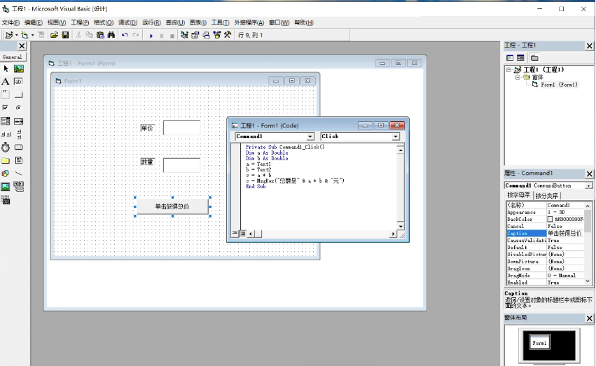
Task: Select the Line control tool
Action: (19, 173)
